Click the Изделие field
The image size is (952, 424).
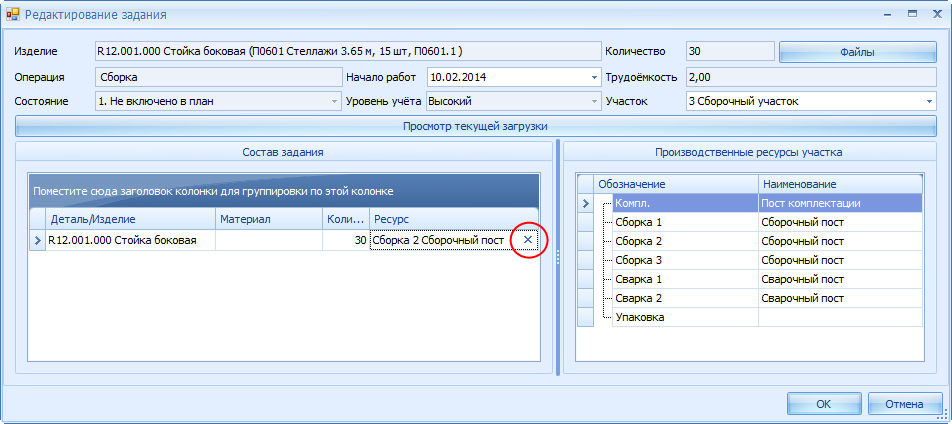point(348,52)
